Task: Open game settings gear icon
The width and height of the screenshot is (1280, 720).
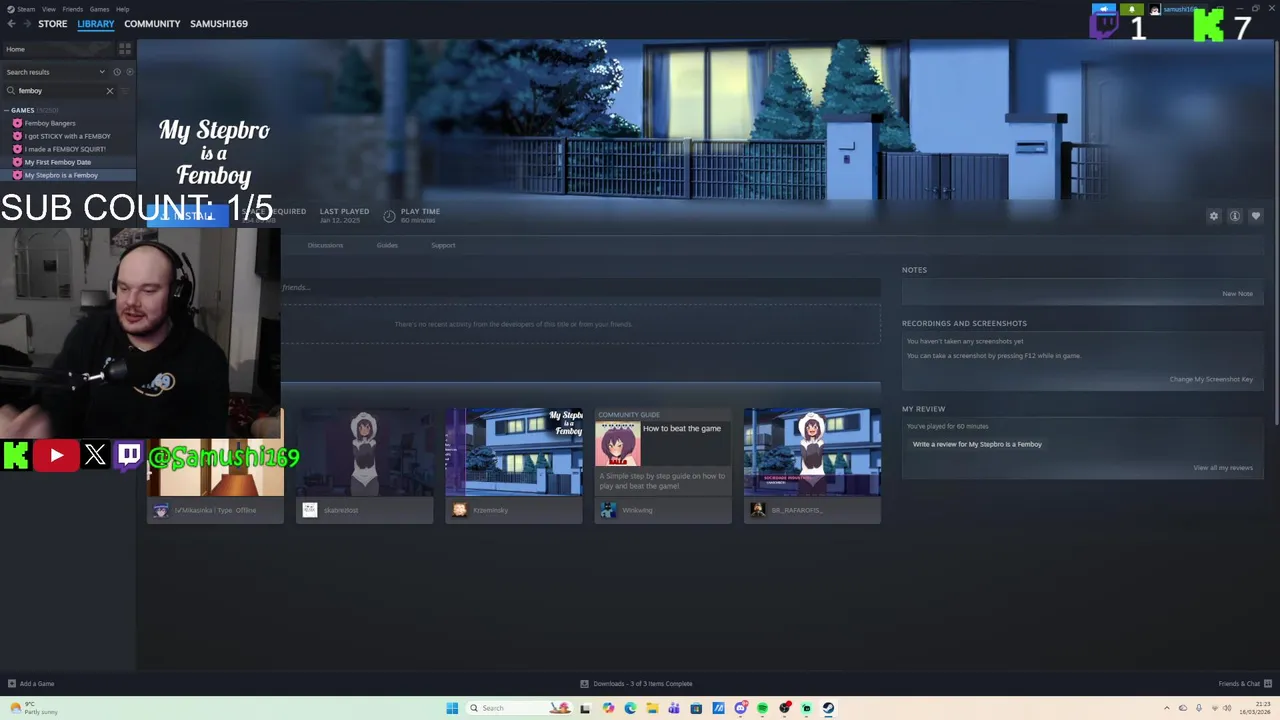Action: [x=1214, y=216]
